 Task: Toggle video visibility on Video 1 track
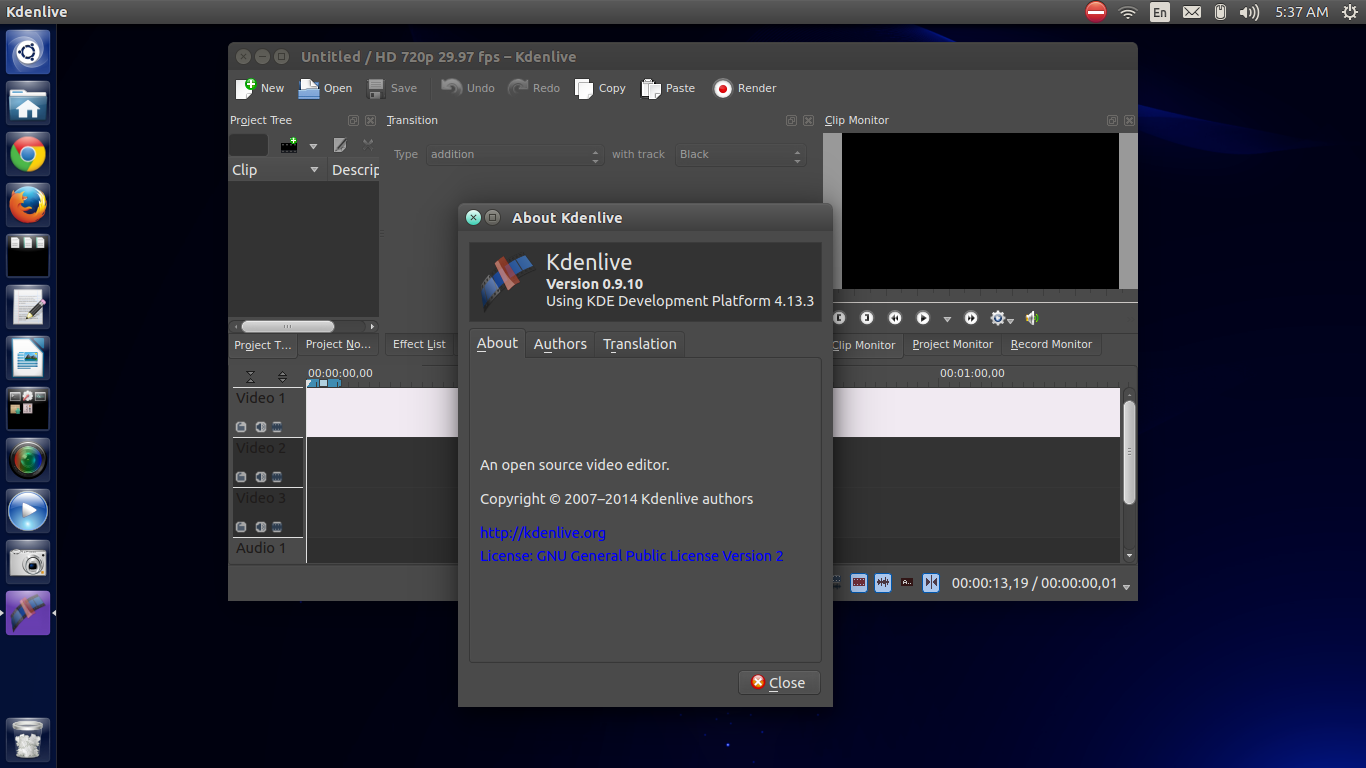click(x=277, y=427)
